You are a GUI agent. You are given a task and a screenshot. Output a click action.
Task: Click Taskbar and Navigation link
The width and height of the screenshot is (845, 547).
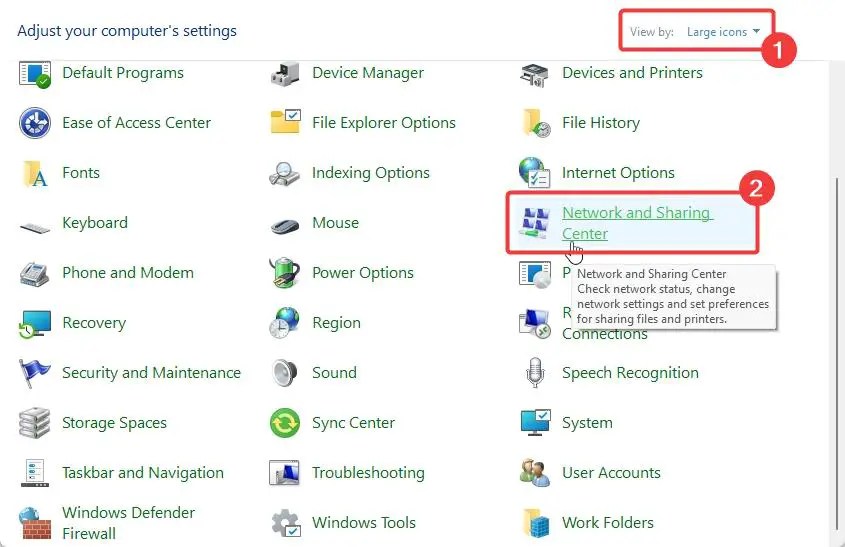coord(143,473)
